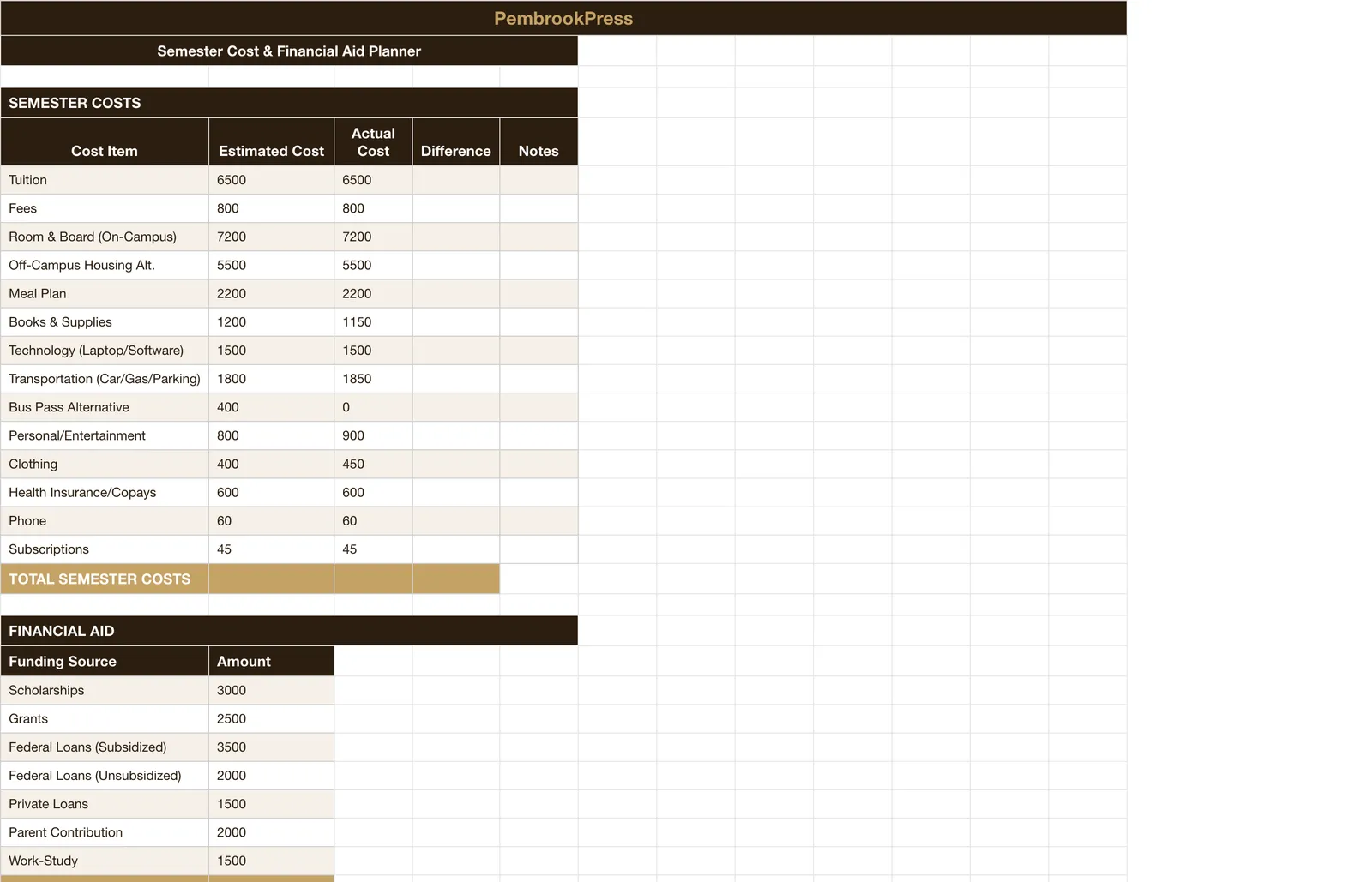Select Federal Loans (Unsubsidized) label
Screen dimensions: 1372x882
coord(105,775)
